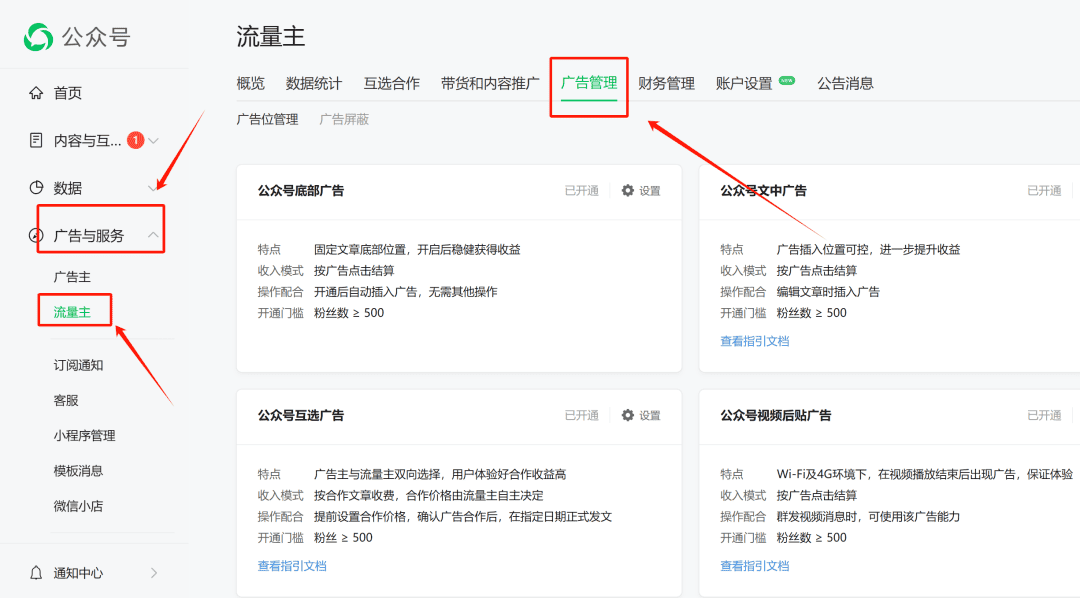The image size is (1080, 598).
Task: Open gear settings for 公众号互选广告
Action: tap(641, 415)
